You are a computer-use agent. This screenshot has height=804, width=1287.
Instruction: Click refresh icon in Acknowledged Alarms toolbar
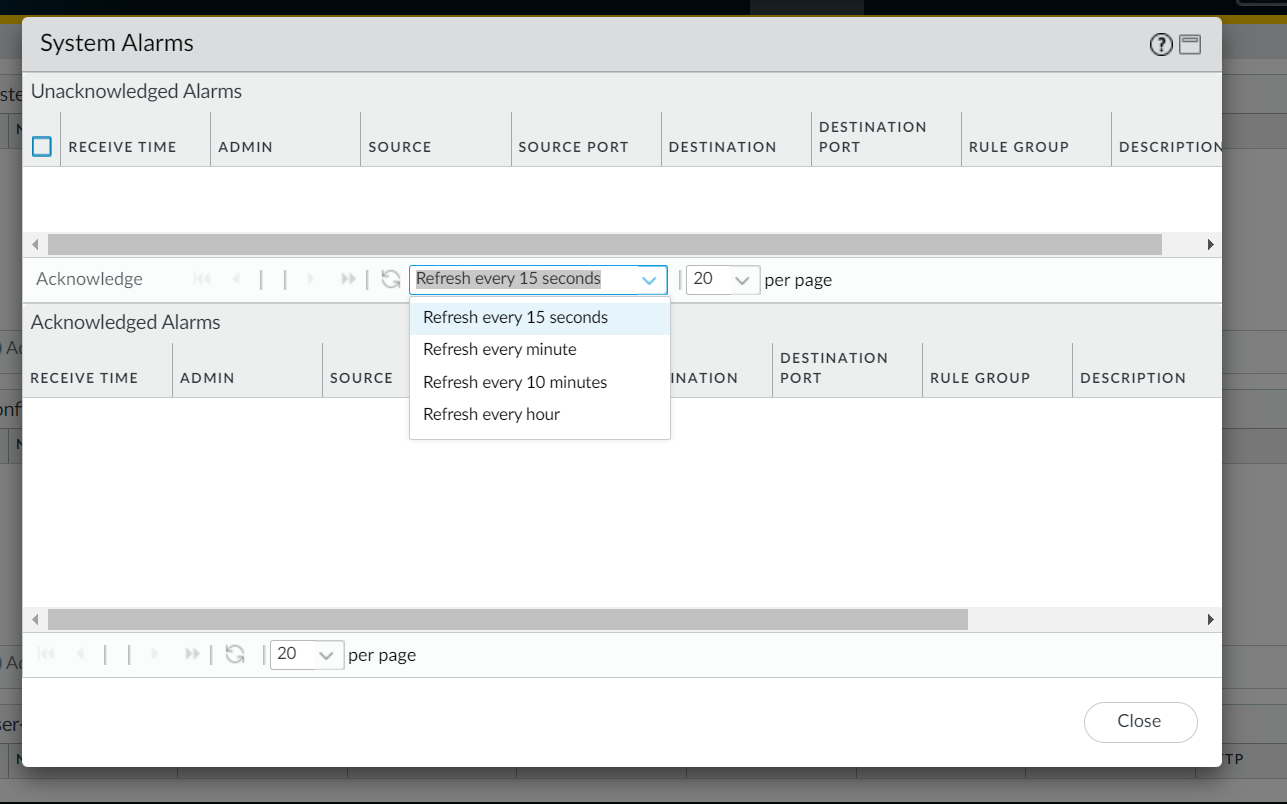tap(235, 655)
